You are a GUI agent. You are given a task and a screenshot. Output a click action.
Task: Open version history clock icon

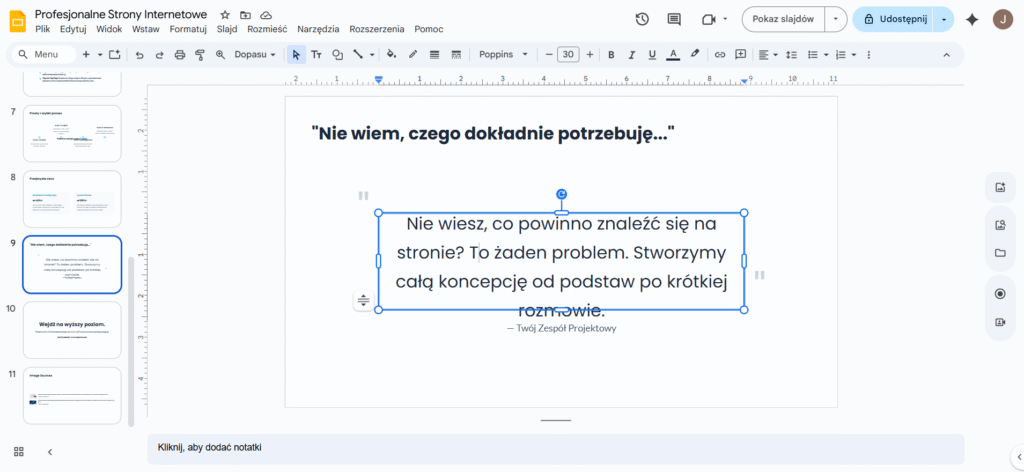642,19
